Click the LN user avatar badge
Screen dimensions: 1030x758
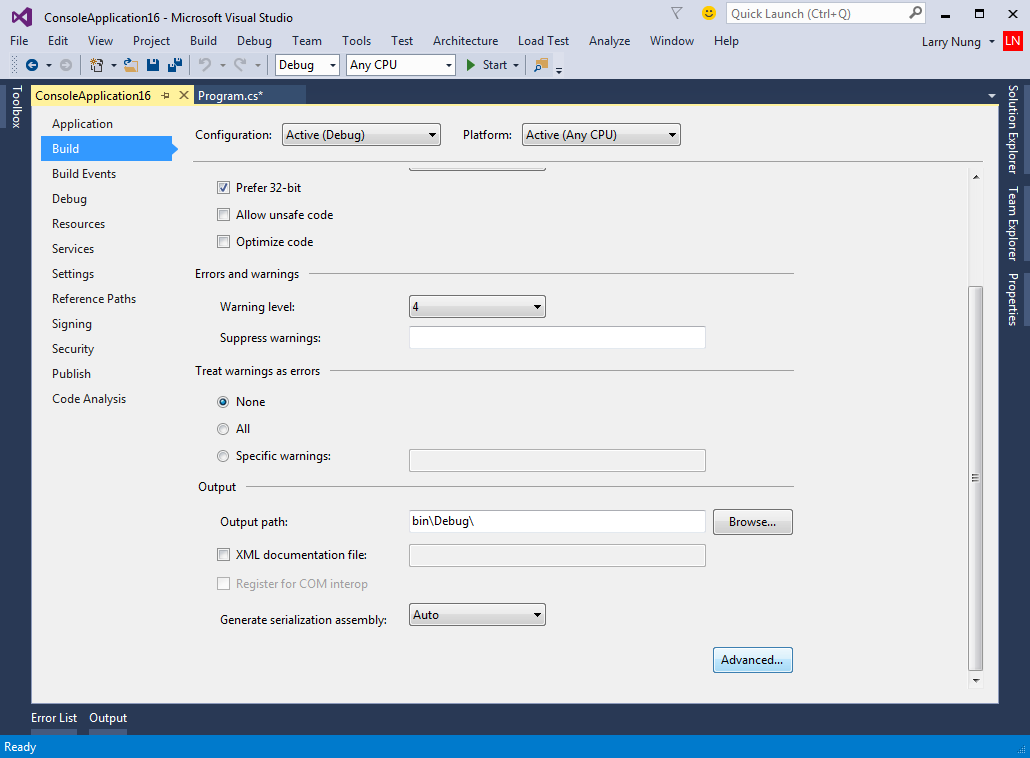[1013, 41]
